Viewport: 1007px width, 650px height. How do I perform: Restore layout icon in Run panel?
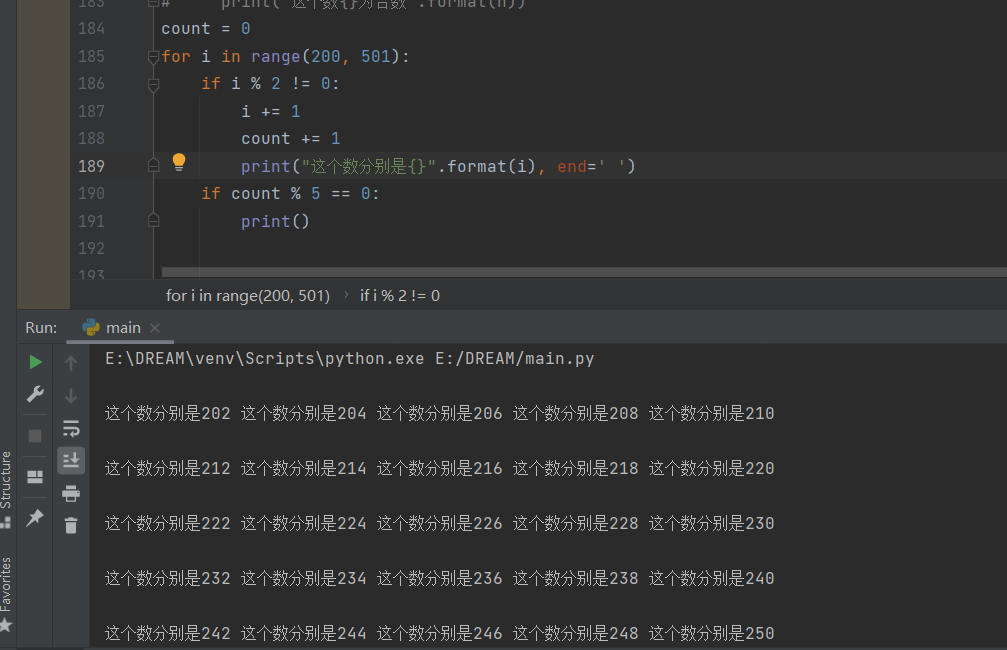tap(35, 477)
